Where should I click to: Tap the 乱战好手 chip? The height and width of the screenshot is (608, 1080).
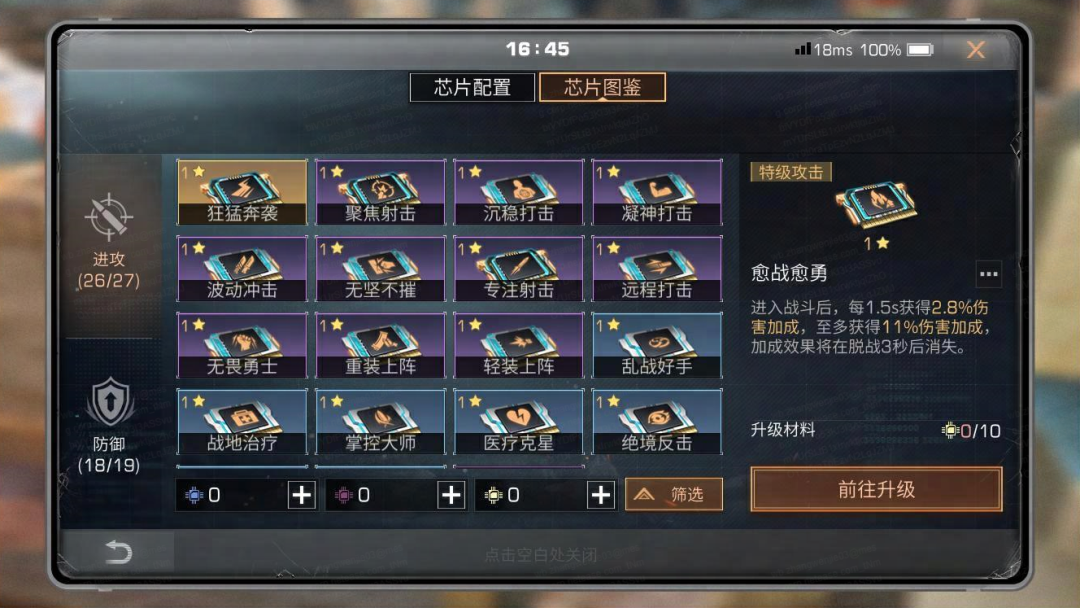(657, 345)
